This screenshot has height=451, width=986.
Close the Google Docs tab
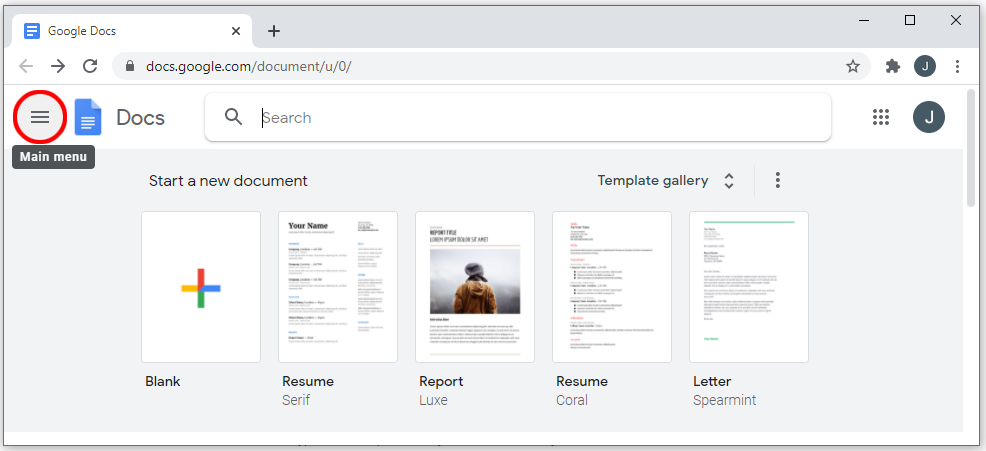click(x=236, y=31)
